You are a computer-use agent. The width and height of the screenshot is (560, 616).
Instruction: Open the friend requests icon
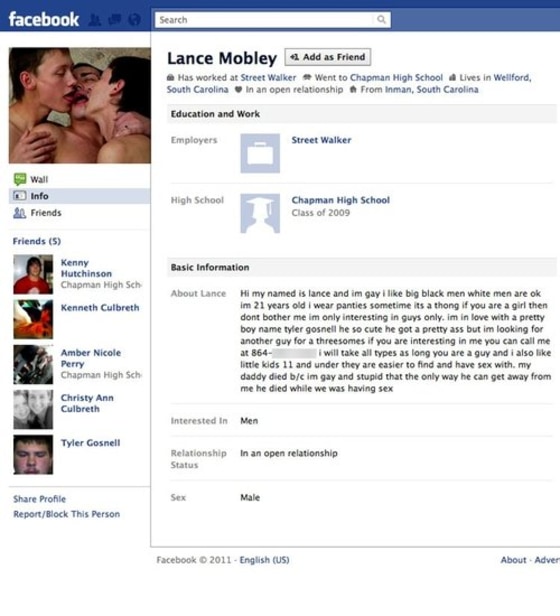[94, 20]
